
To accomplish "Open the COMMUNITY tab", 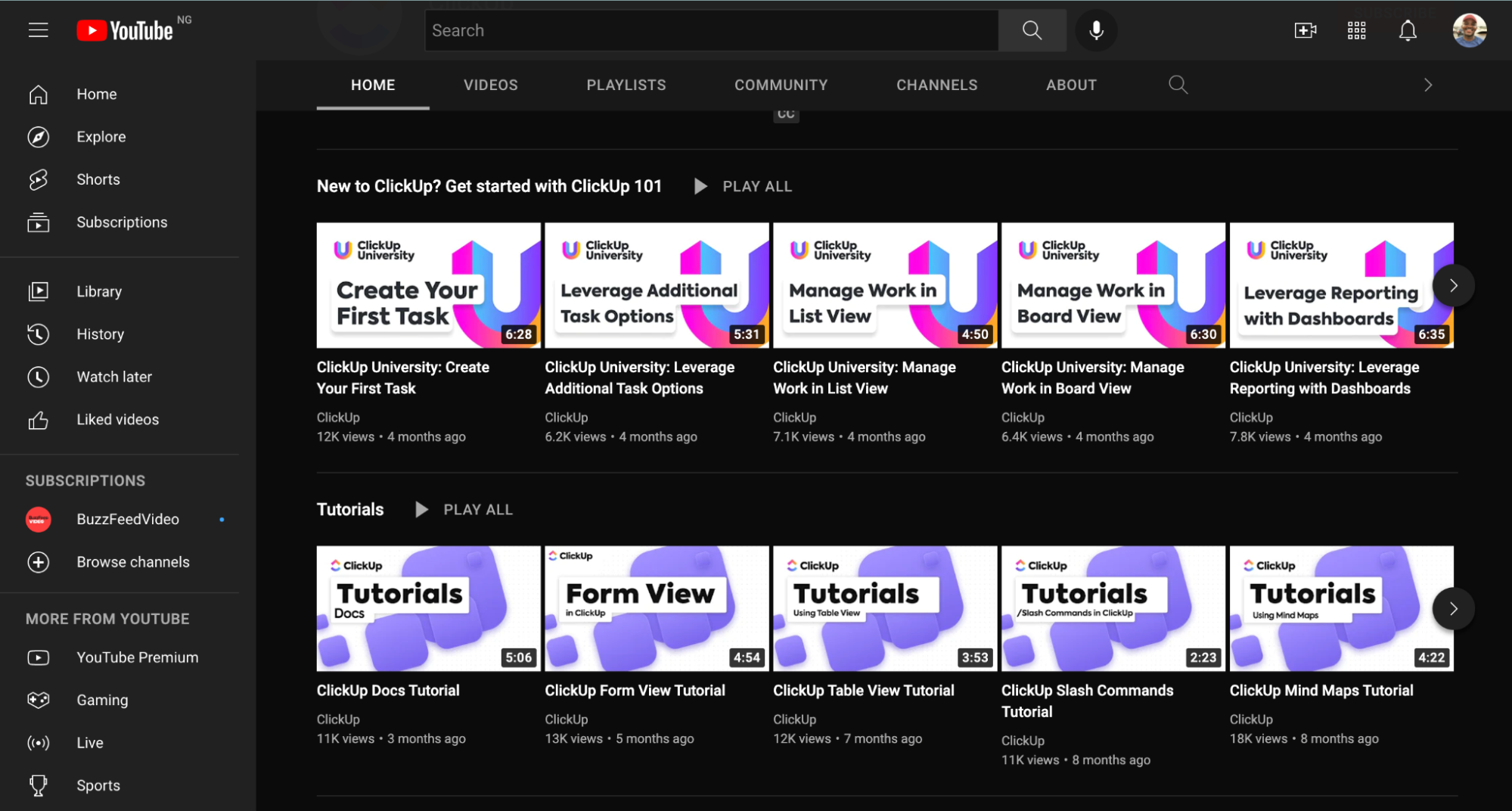I will click(781, 85).
